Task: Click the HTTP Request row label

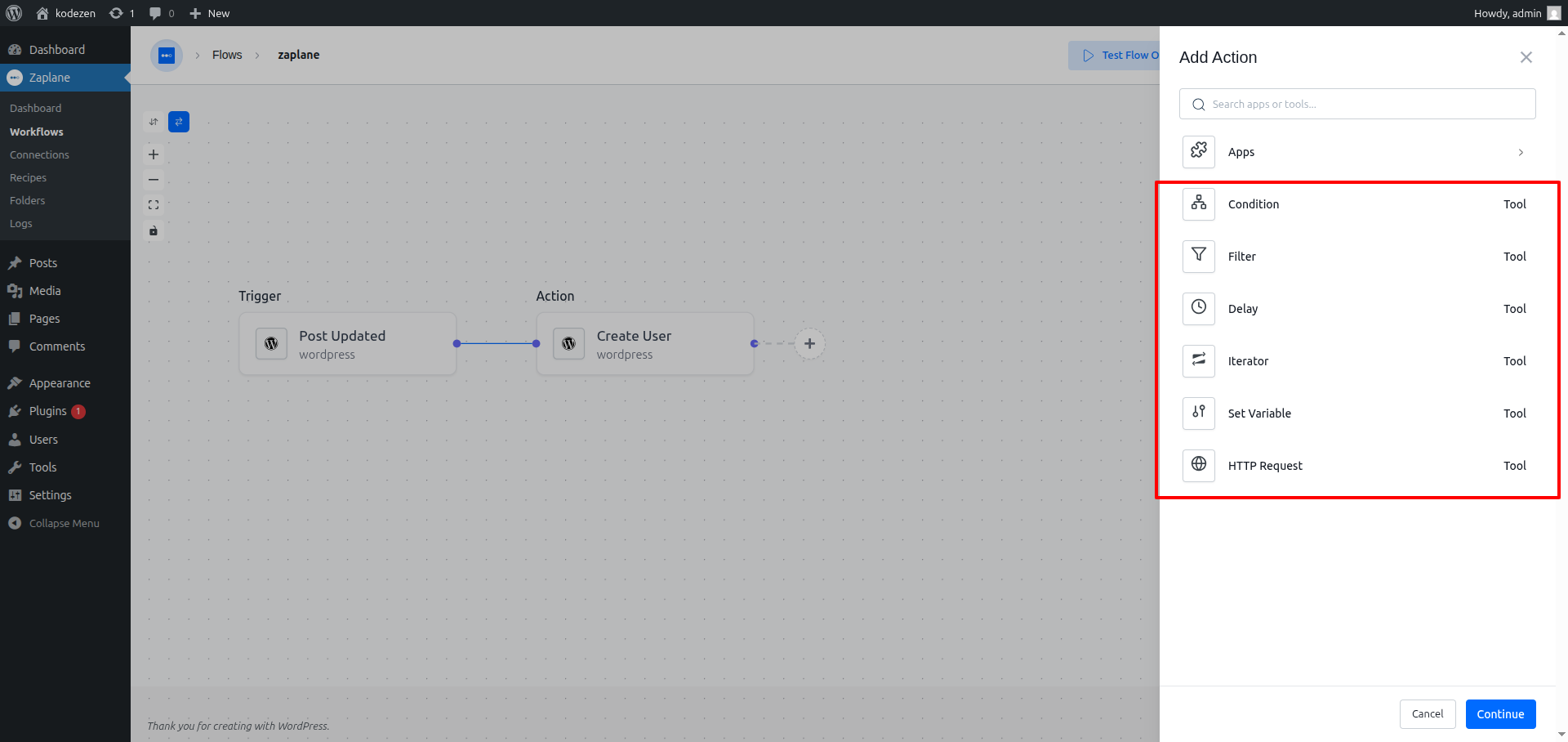Action: (x=1265, y=466)
